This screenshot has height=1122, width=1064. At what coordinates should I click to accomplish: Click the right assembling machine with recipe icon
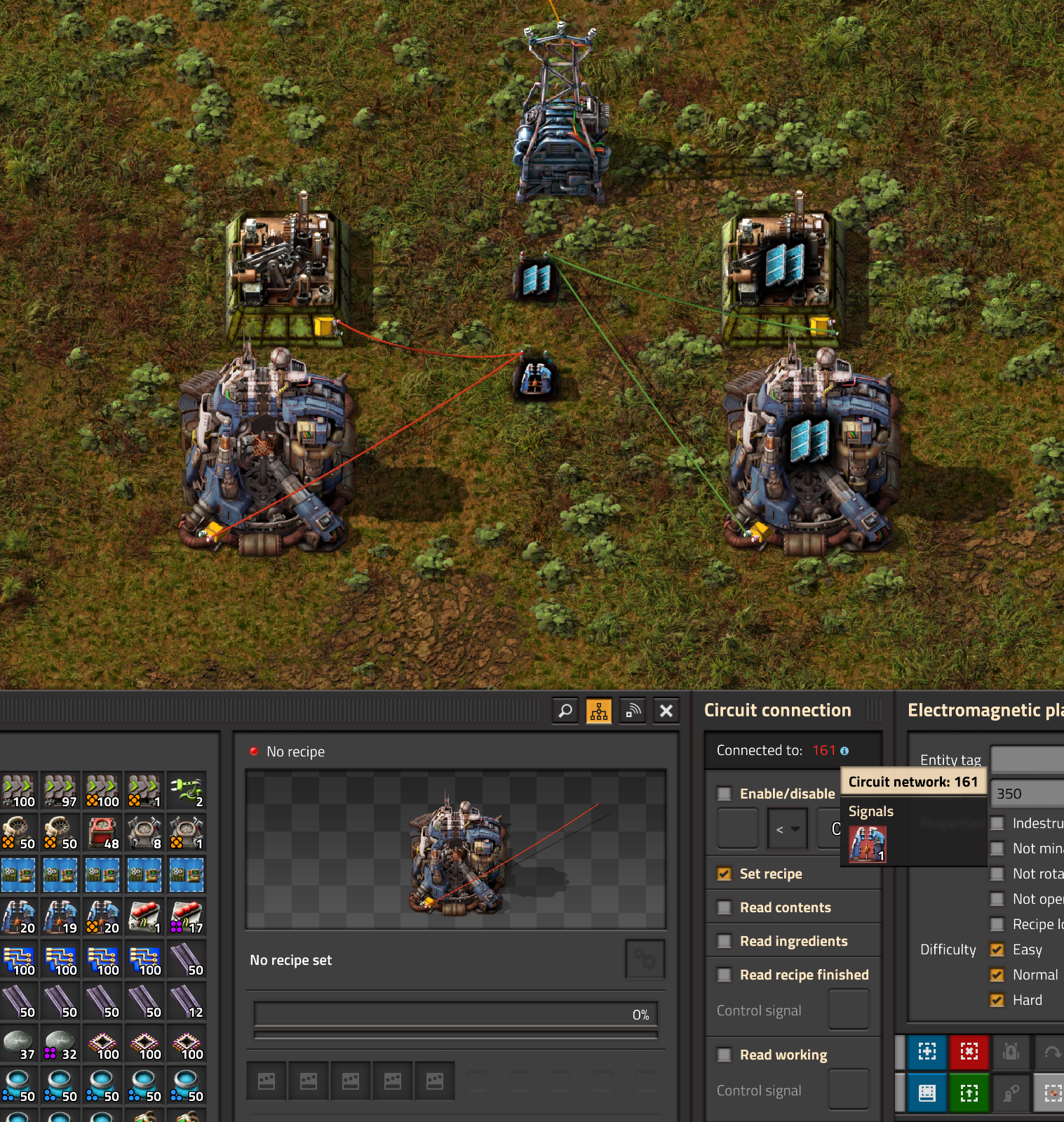click(783, 270)
